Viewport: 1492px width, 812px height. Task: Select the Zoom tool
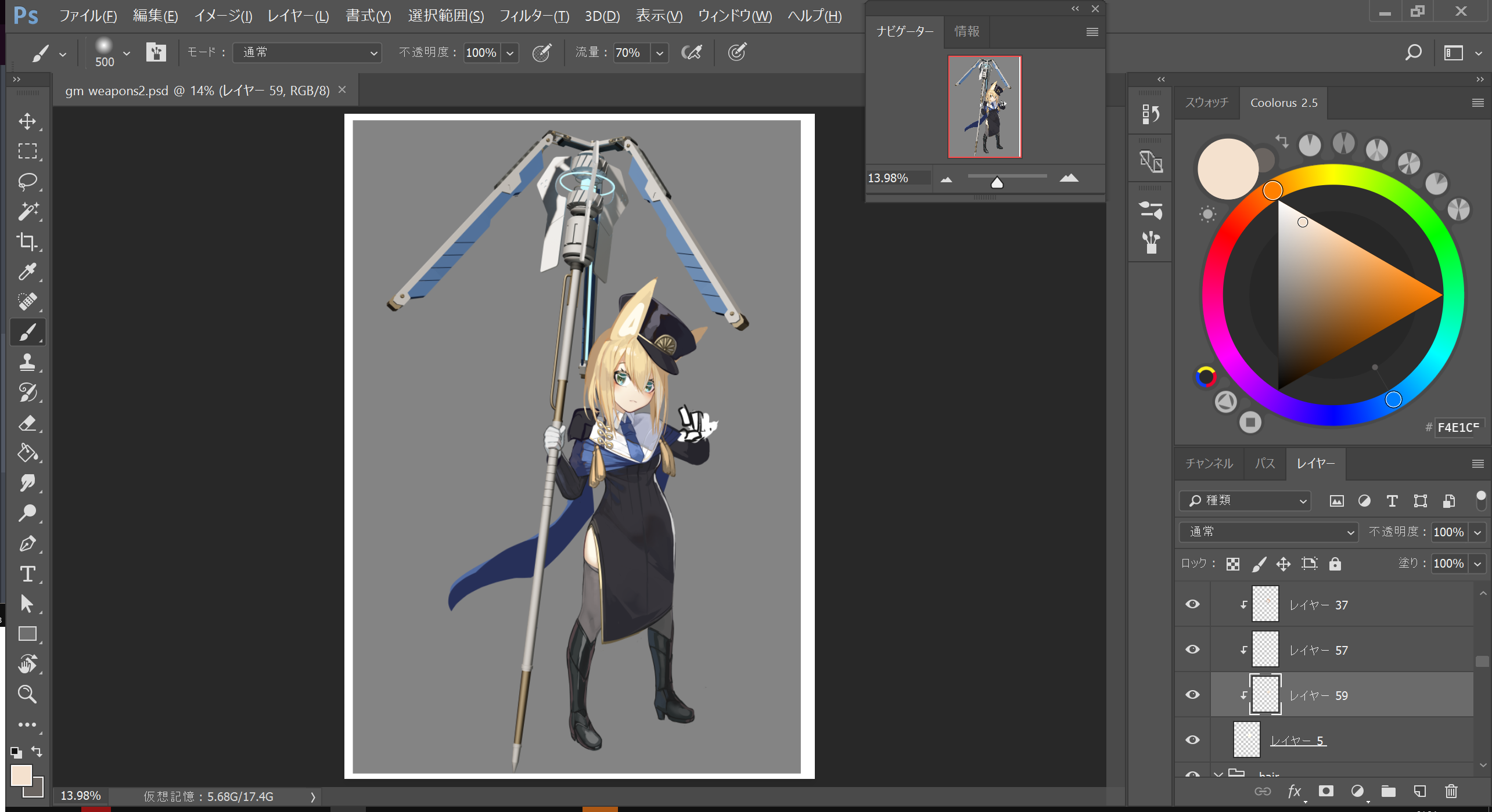tap(27, 694)
